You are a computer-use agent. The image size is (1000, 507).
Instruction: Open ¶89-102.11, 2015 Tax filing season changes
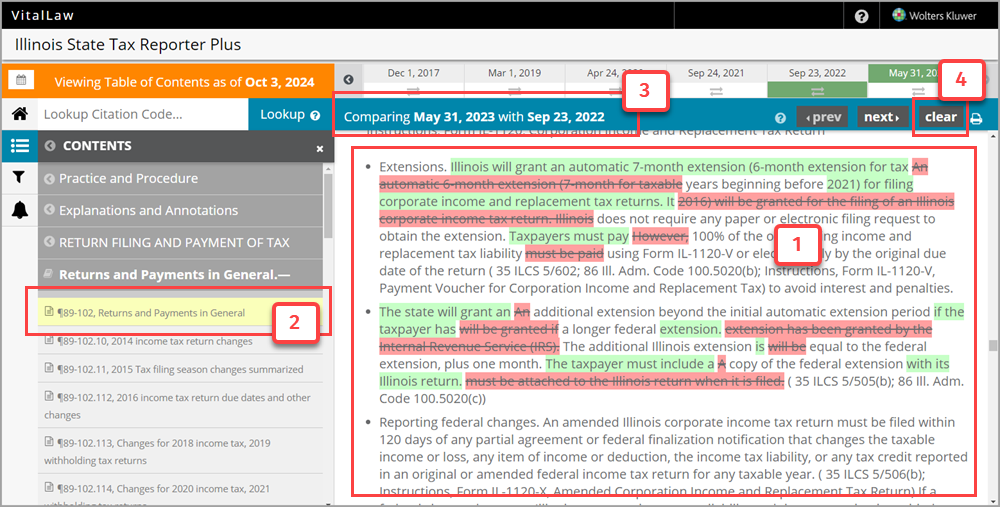pos(180,369)
